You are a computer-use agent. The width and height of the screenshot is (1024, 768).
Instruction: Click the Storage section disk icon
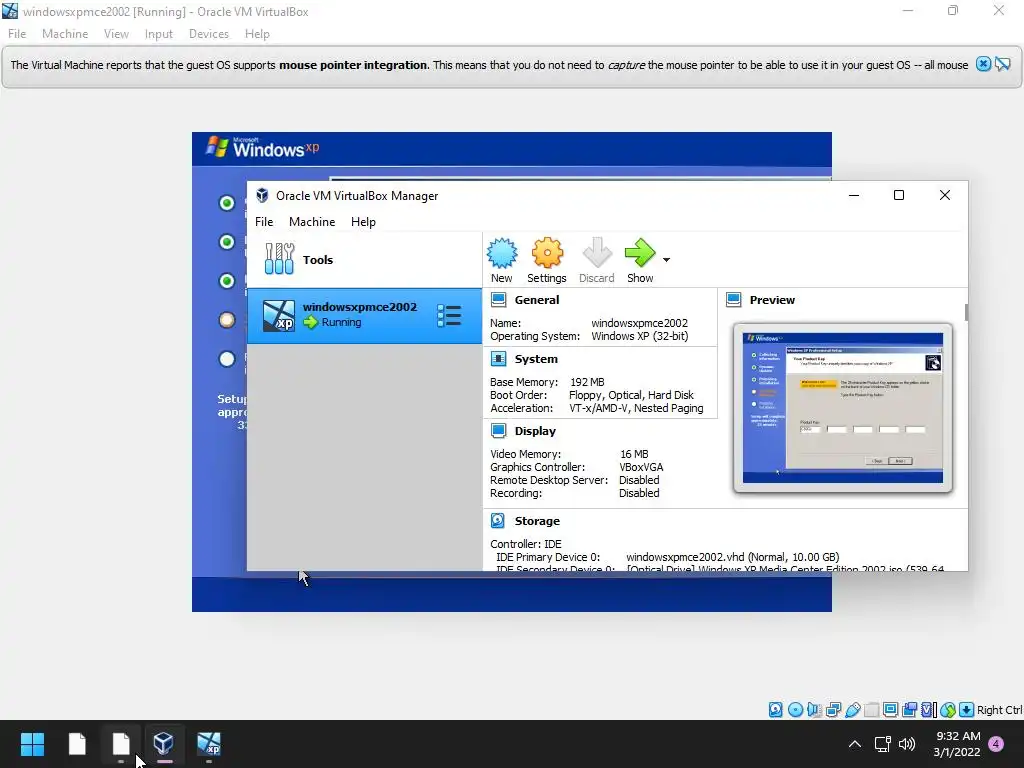click(498, 520)
